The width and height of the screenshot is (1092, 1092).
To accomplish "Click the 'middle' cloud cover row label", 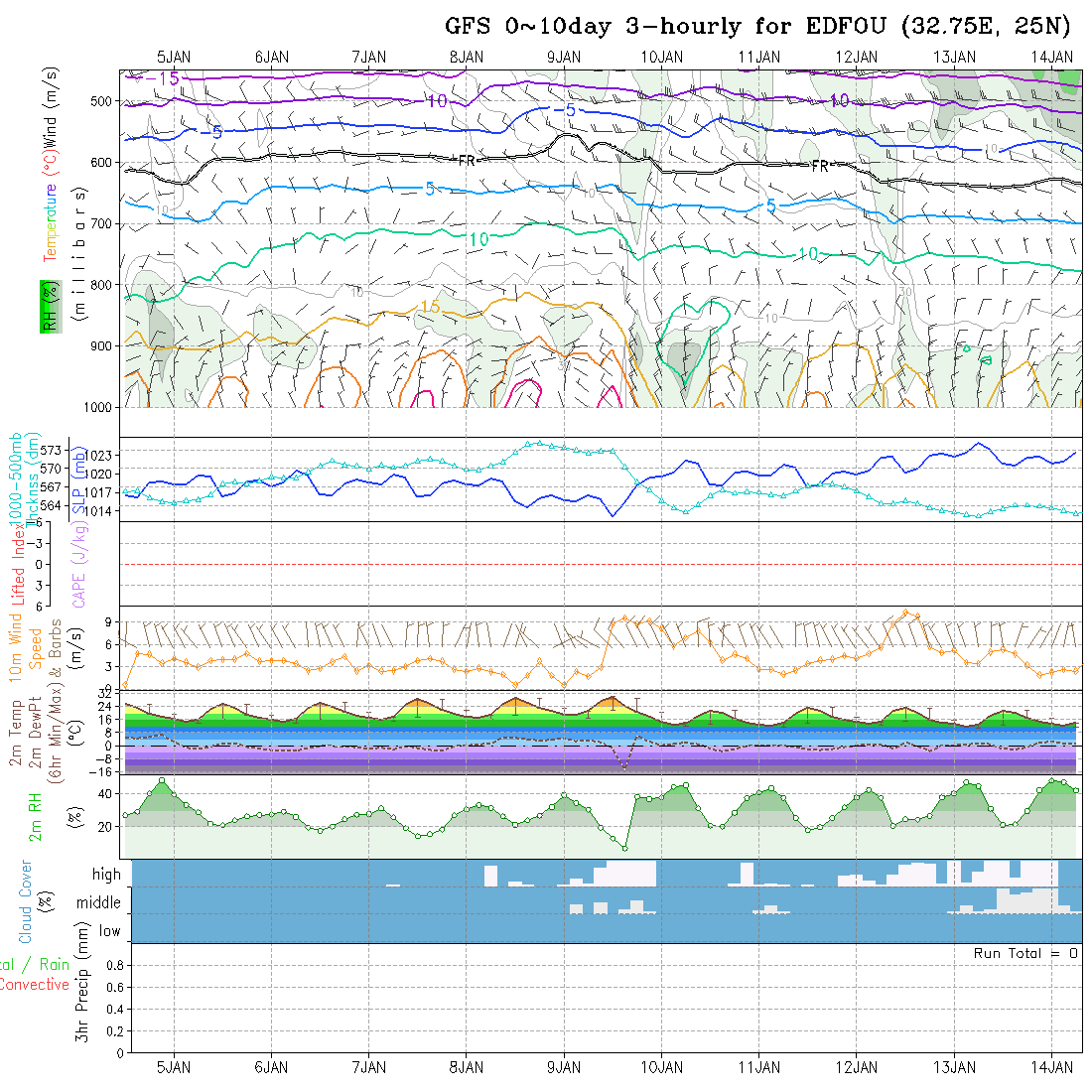I will (99, 903).
